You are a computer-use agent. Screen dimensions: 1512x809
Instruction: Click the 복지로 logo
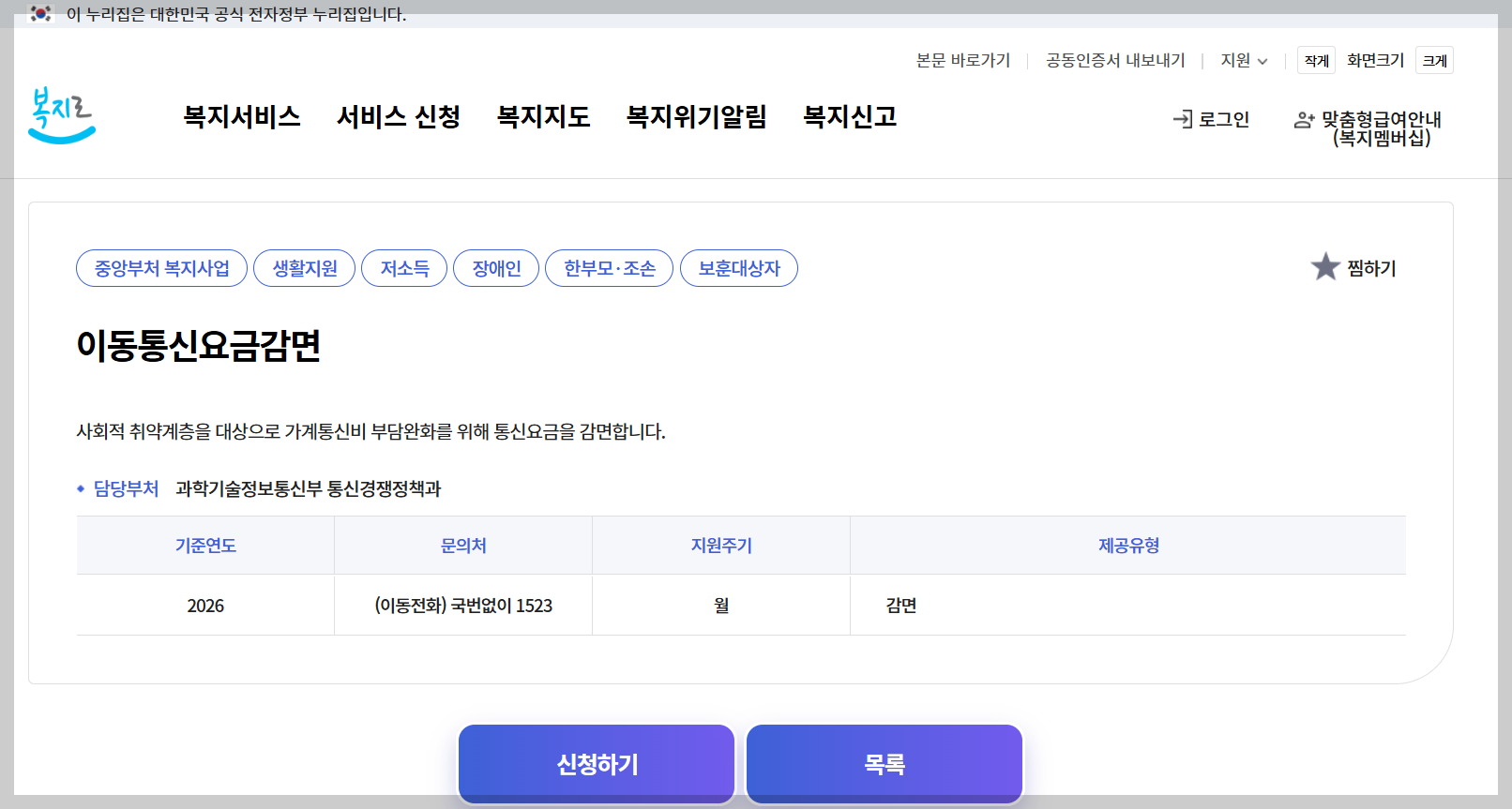[x=62, y=115]
